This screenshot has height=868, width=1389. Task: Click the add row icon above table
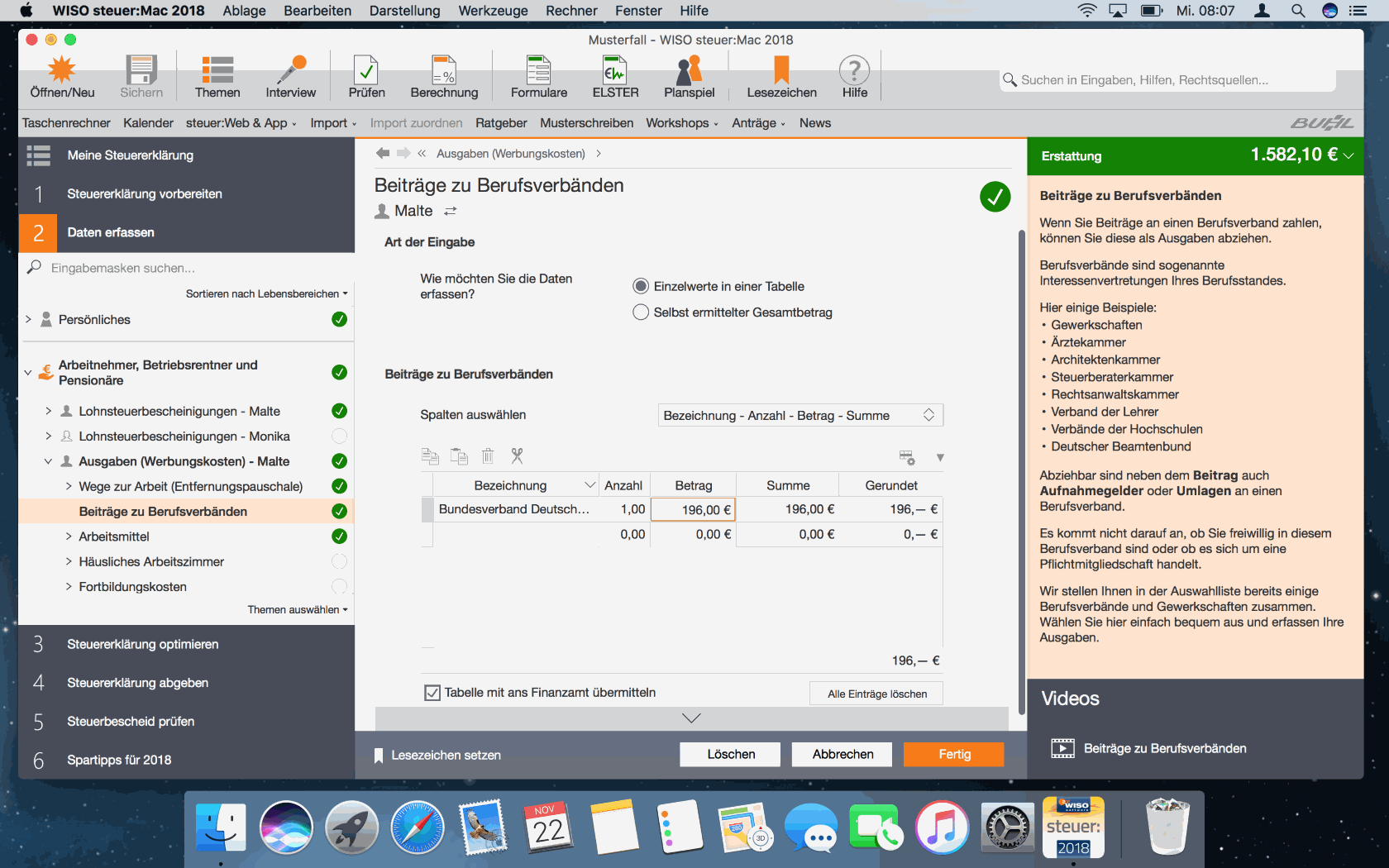click(x=907, y=457)
